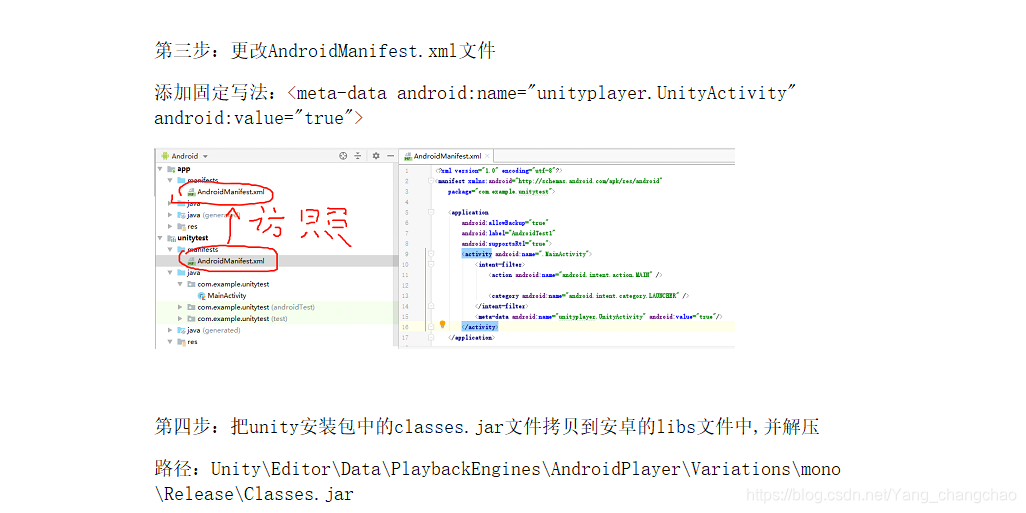The height and width of the screenshot is (513, 1026).
Task: Expand java folder under app
Action: click(x=171, y=203)
